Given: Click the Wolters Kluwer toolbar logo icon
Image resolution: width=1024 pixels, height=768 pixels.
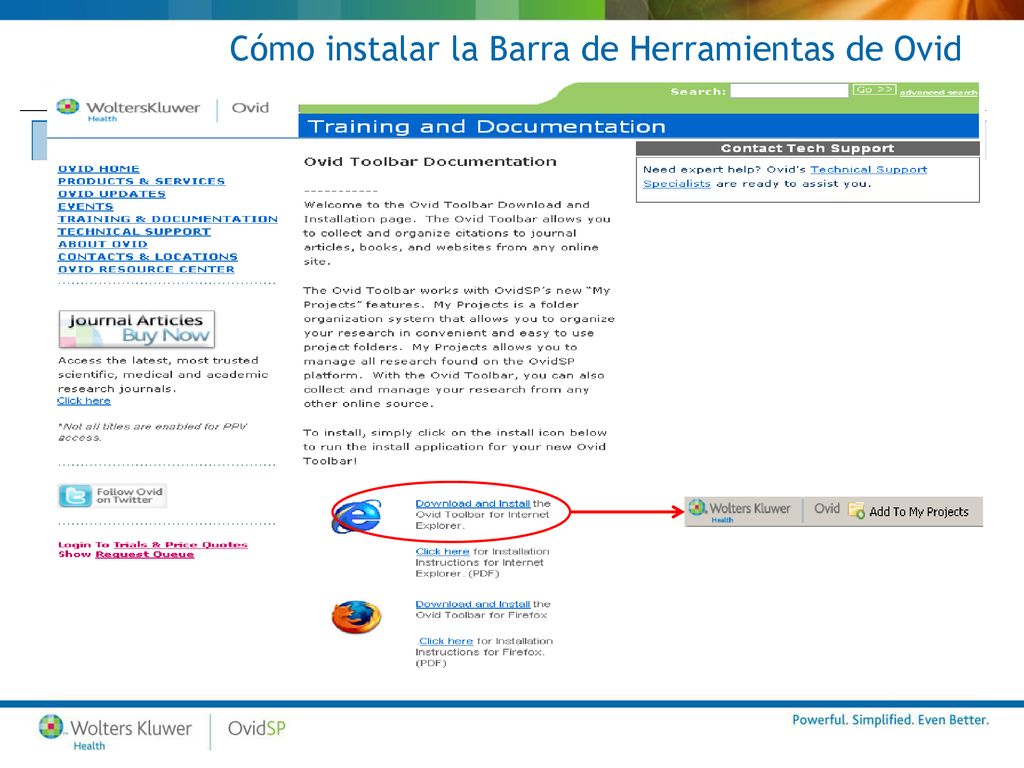Looking at the screenshot, I should [x=697, y=507].
